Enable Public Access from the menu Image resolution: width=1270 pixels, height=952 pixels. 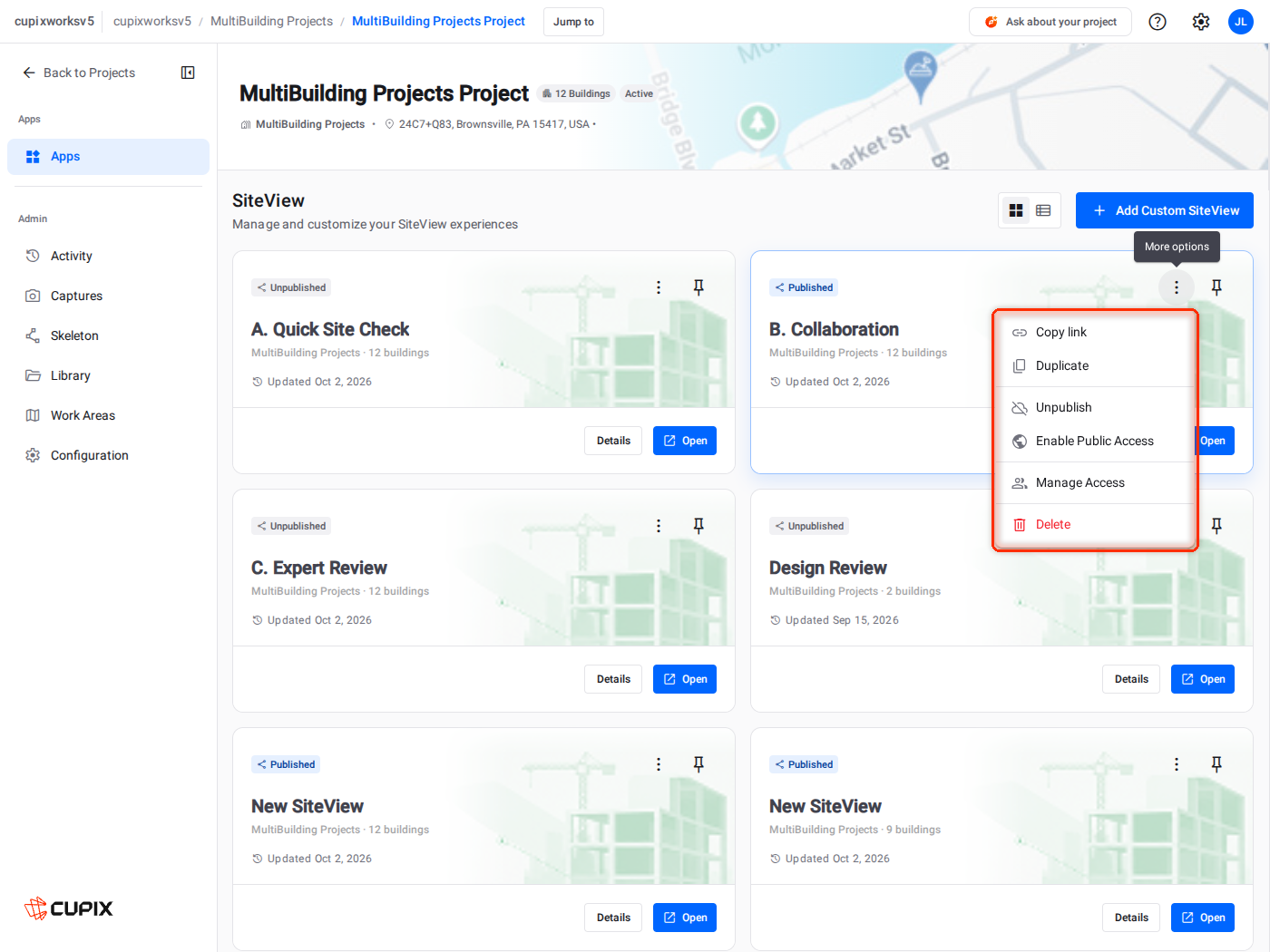pos(1096,442)
